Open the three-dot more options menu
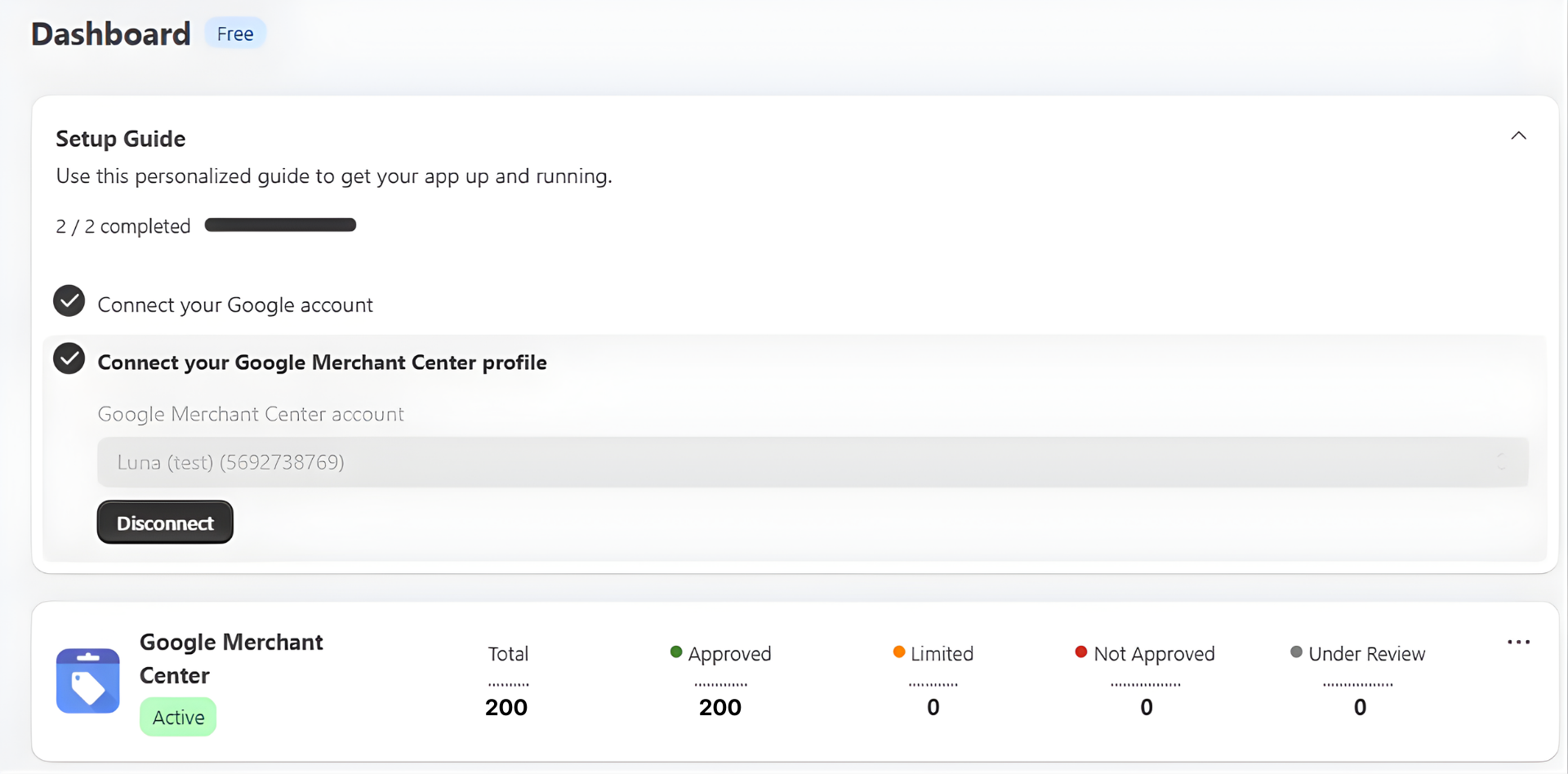 click(1518, 643)
